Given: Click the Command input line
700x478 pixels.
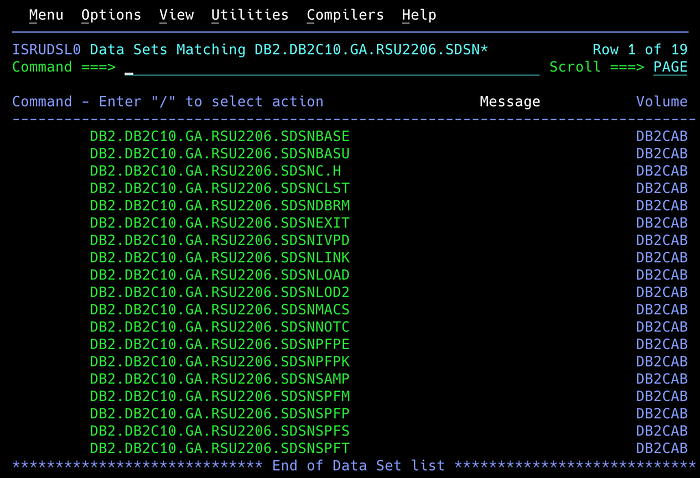Looking at the screenshot, I should tap(332, 67).
